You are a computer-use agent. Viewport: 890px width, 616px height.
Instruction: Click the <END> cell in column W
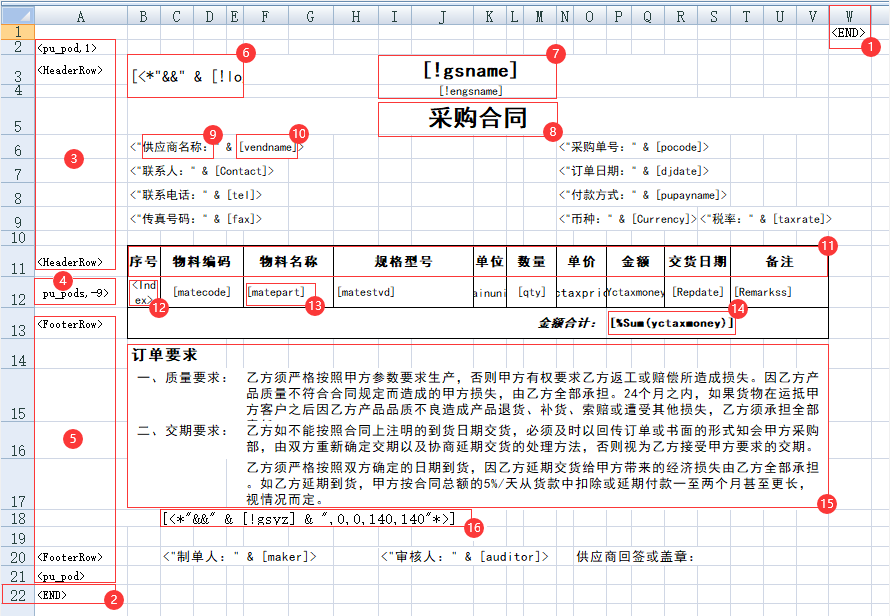point(849,32)
